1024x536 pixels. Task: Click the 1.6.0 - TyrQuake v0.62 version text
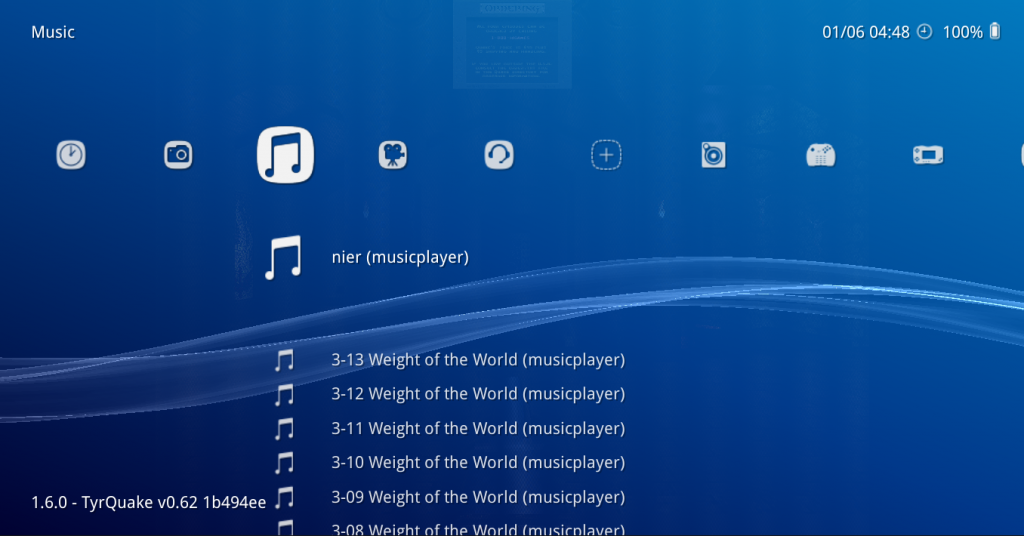click(x=148, y=502)
